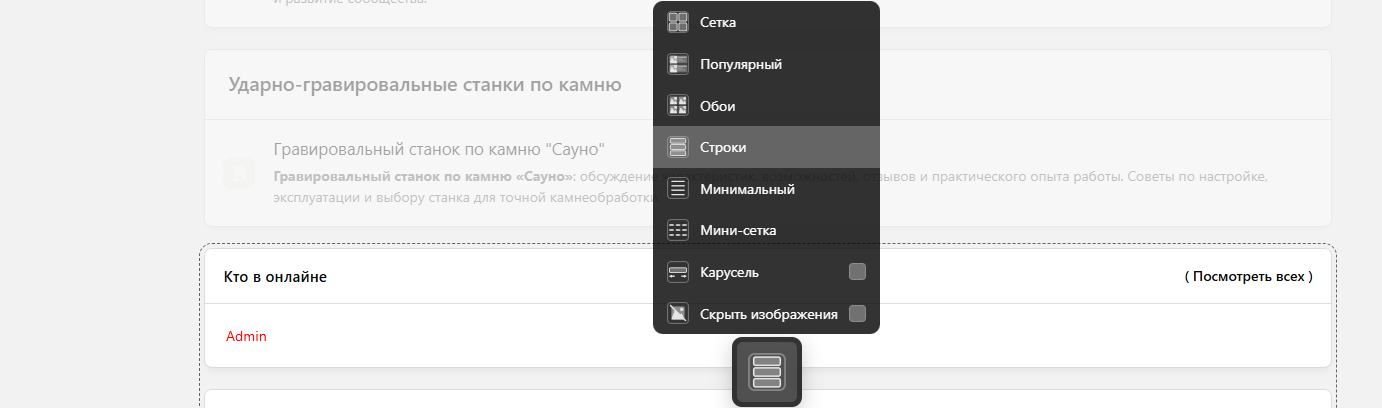
Task: Click the Обои wallpaper layout icon
Action: coord(678,105)
